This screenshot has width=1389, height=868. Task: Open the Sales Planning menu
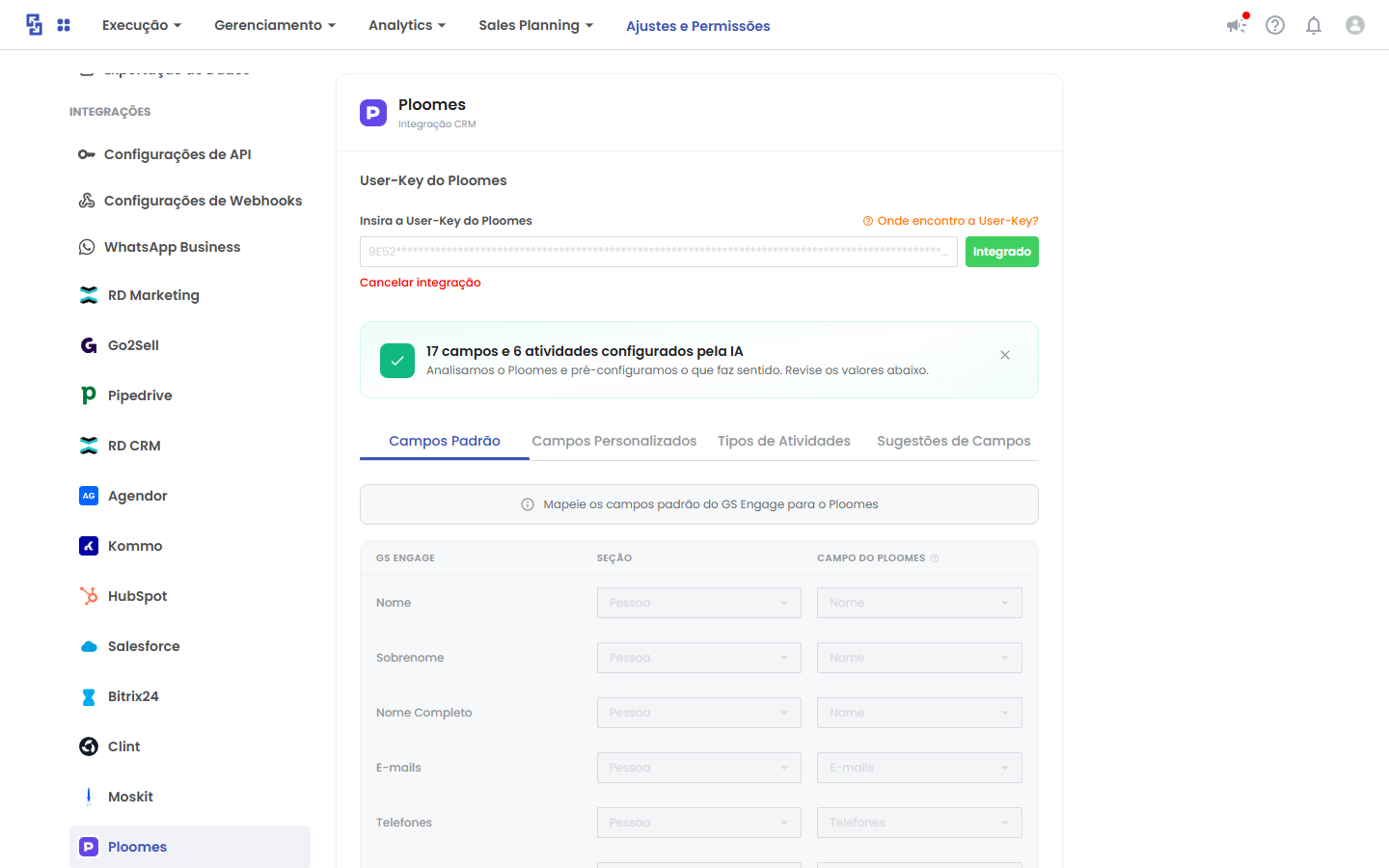click(x=536, y=25)
